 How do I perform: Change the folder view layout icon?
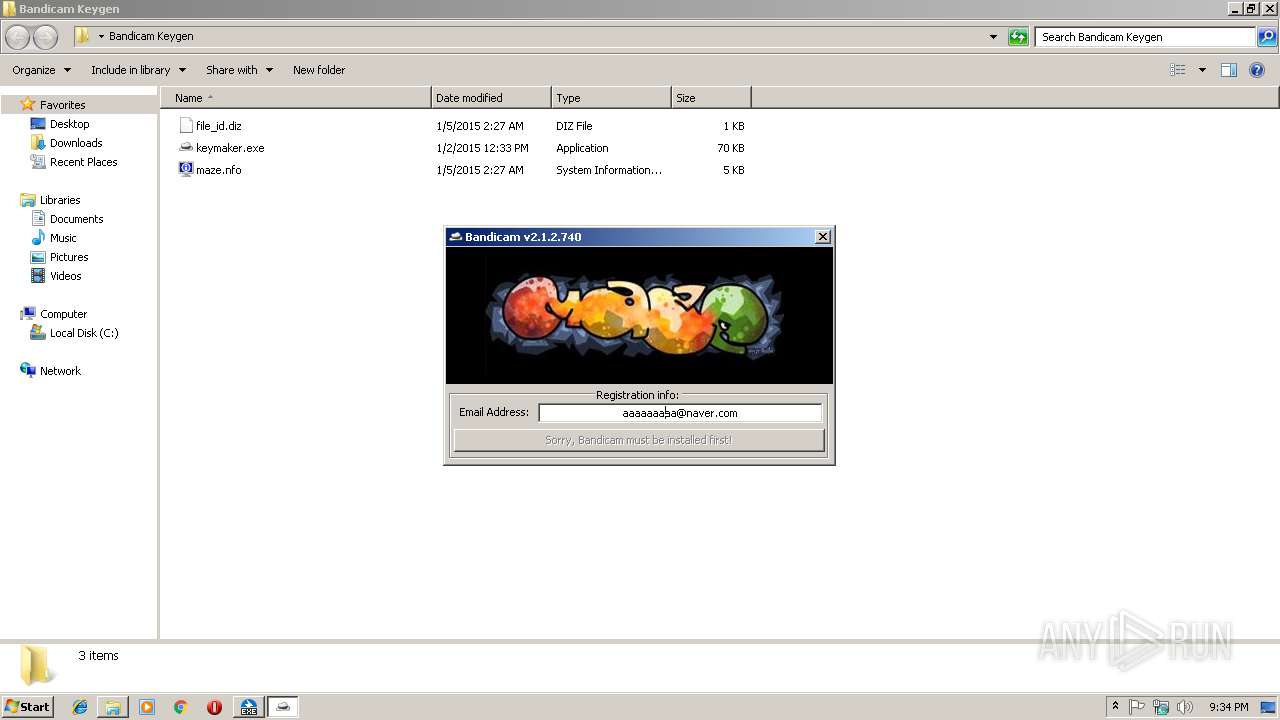point(1178,70)
